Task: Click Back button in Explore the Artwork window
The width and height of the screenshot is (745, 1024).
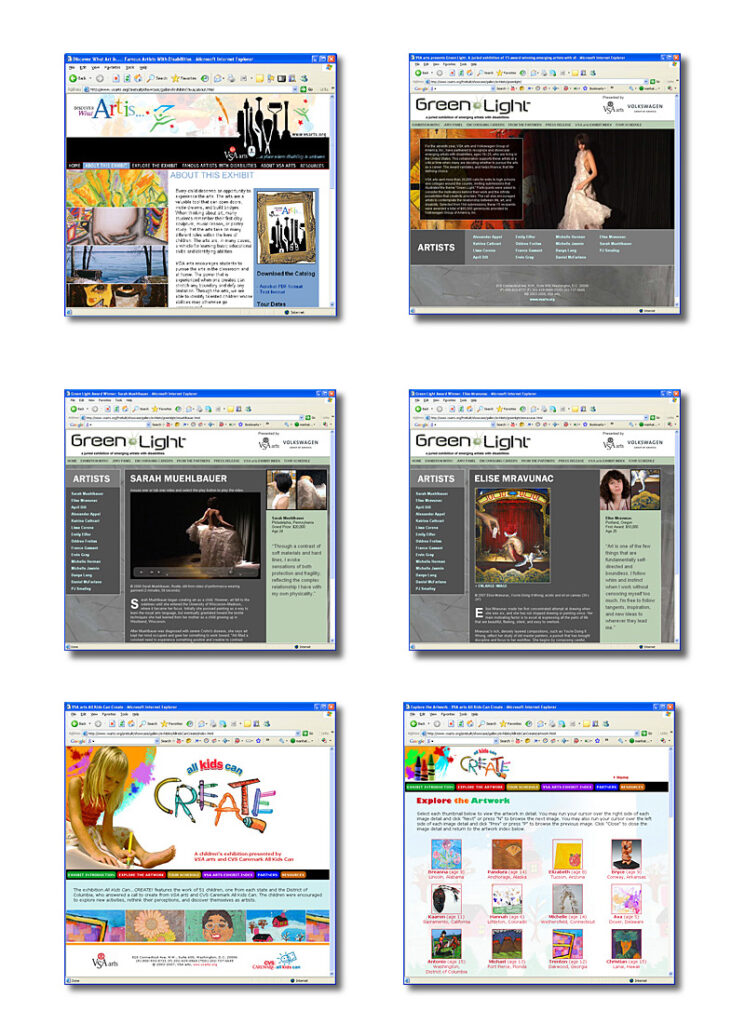Action: coord(417,724)
